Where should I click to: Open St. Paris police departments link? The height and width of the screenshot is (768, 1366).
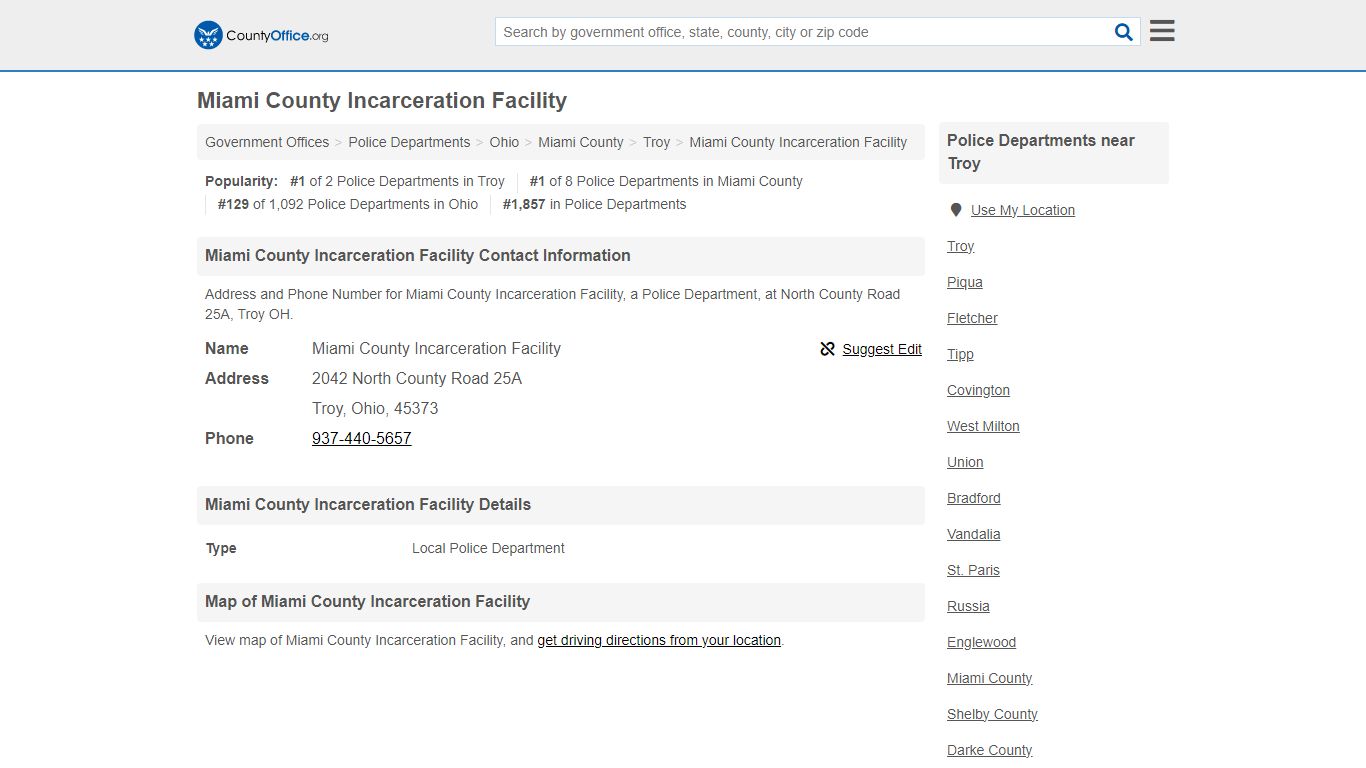[x=974, y=570]
